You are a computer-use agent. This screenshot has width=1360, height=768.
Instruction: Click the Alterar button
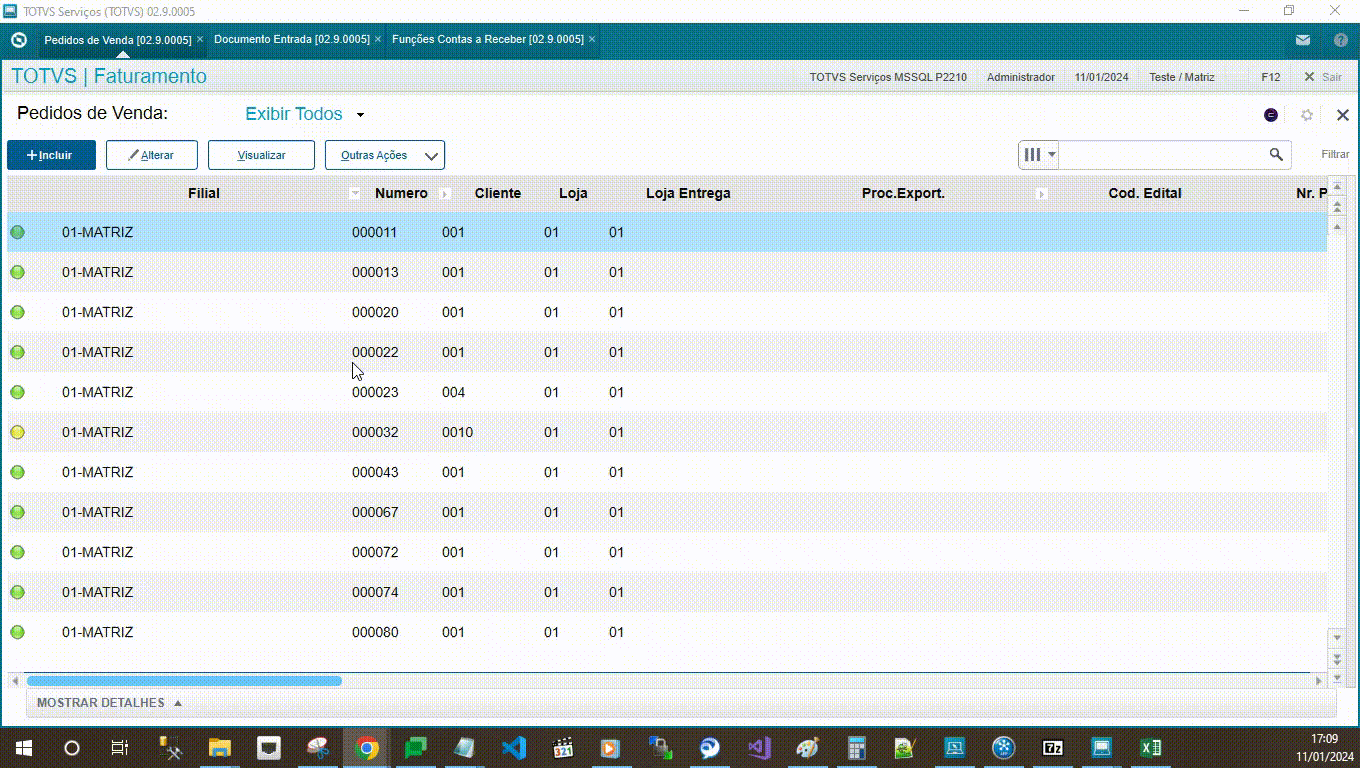pos(152,155)
